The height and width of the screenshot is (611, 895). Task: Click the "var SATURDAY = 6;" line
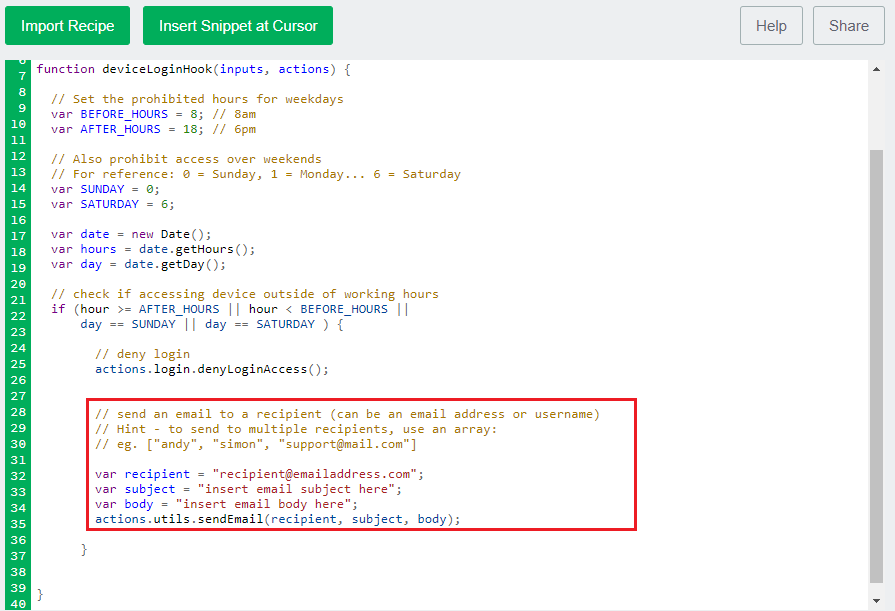pyautogui.click(x=112, y=204)
